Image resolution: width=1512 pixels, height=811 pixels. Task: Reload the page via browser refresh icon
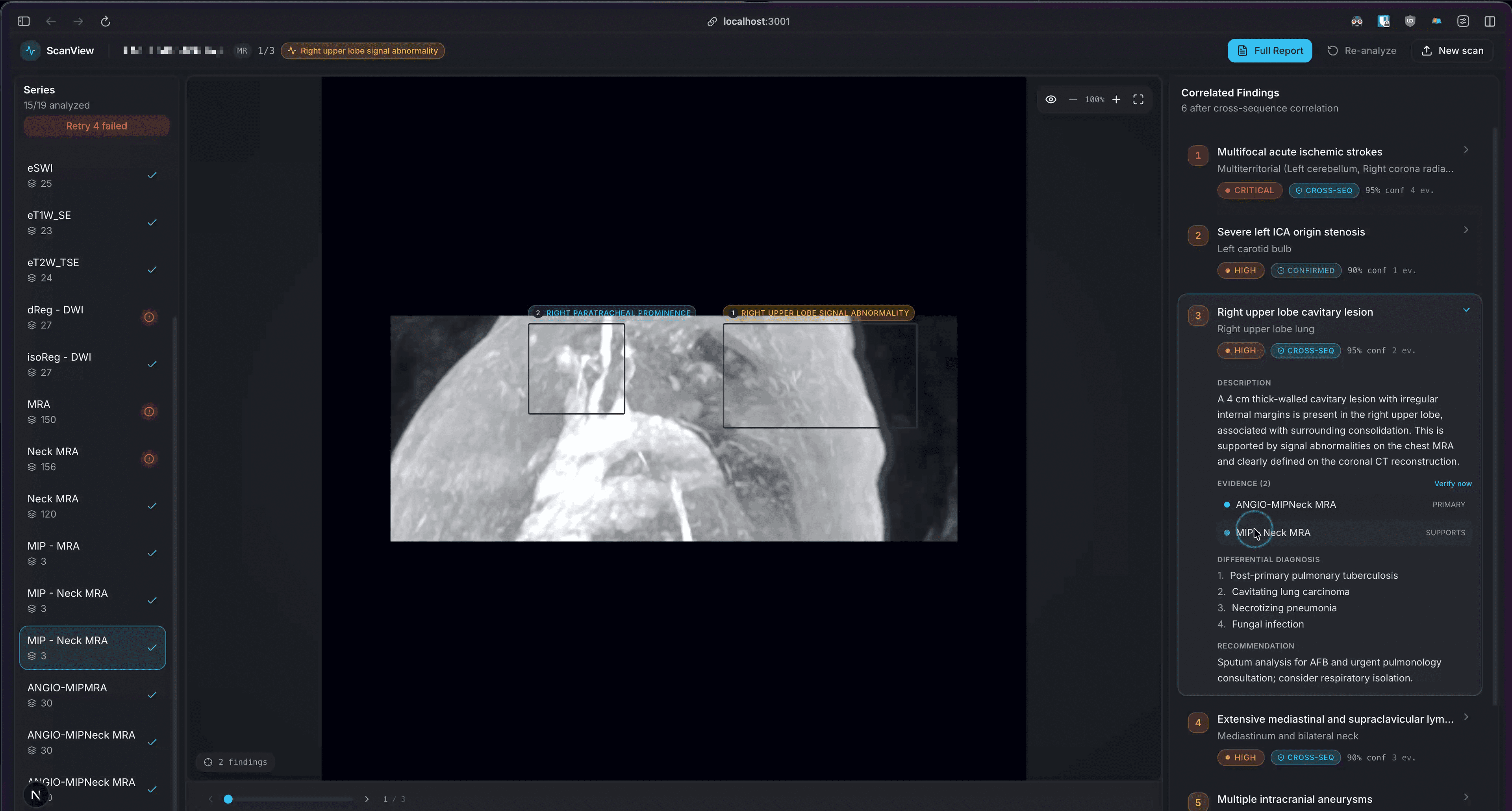point(106,21)
